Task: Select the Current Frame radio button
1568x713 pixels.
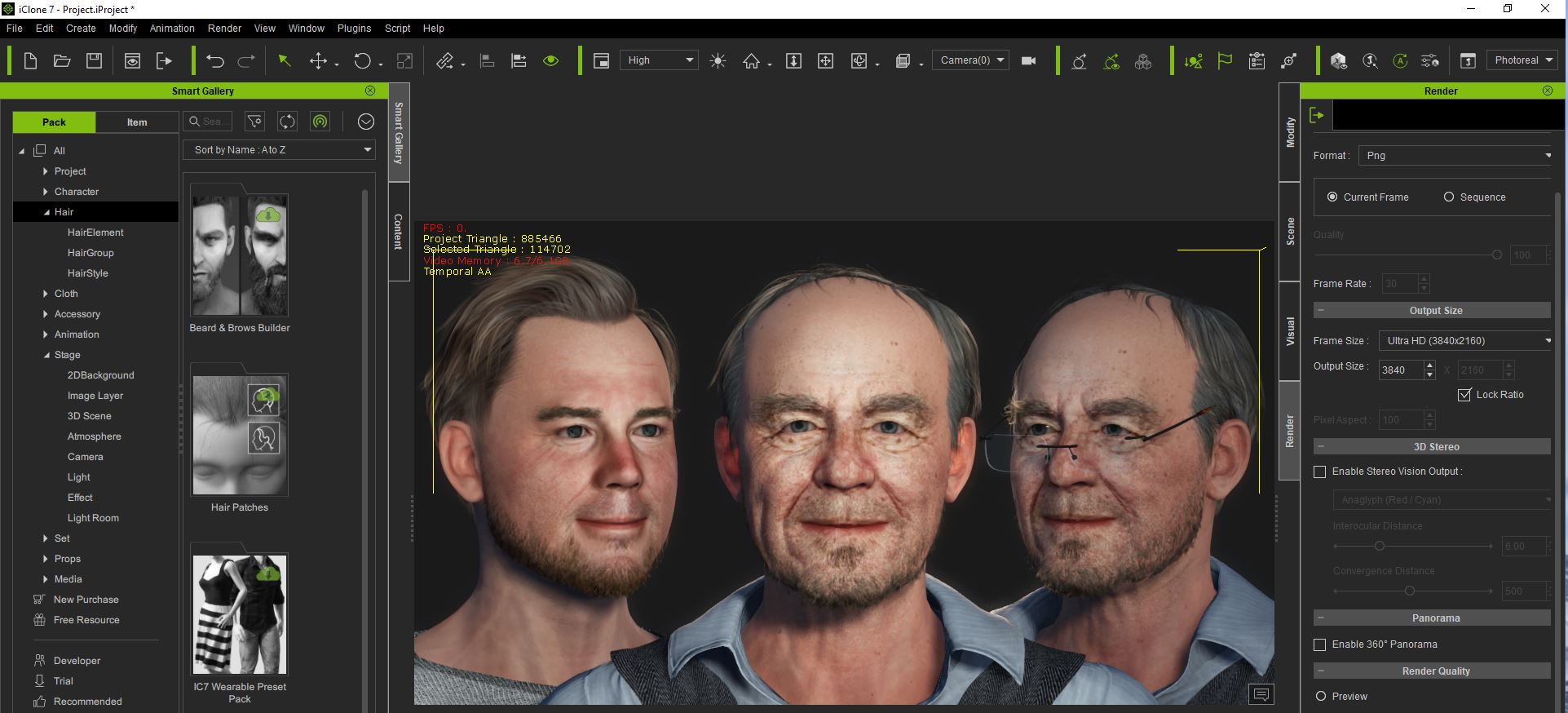Action: [1332, 197]
